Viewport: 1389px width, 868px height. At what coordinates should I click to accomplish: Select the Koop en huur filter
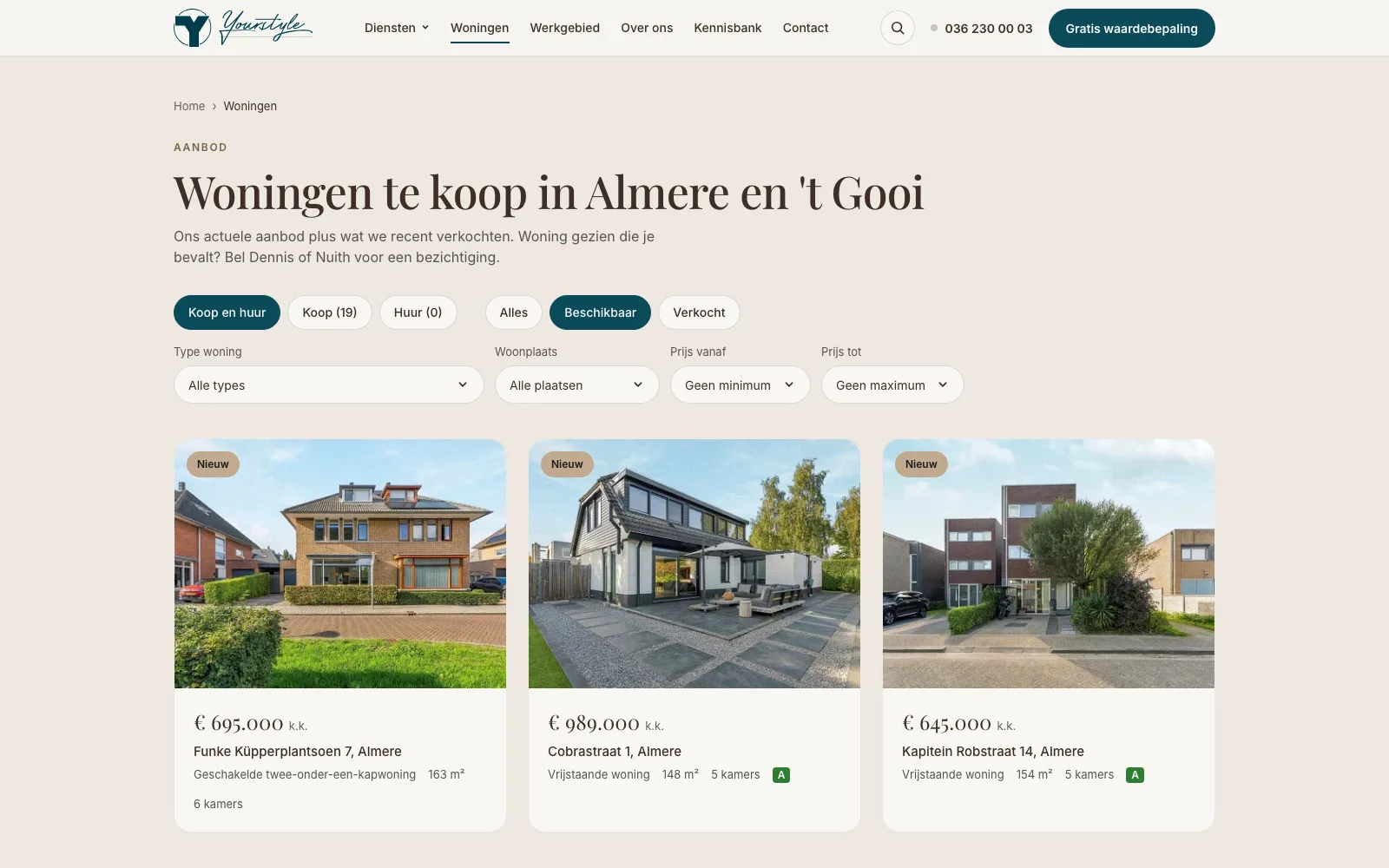click(x=227, y=312)
